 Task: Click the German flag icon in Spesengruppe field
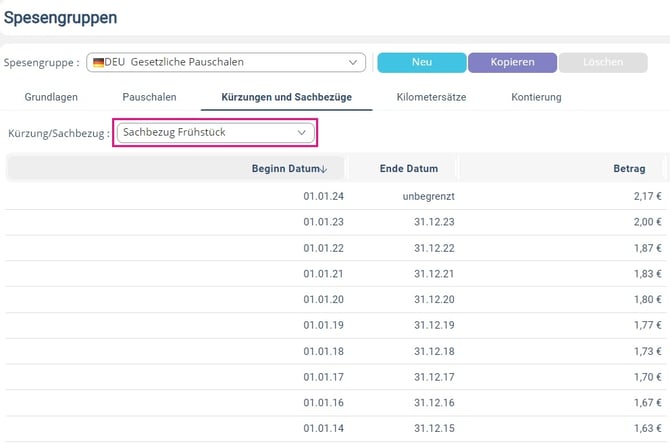coord(98,62)
